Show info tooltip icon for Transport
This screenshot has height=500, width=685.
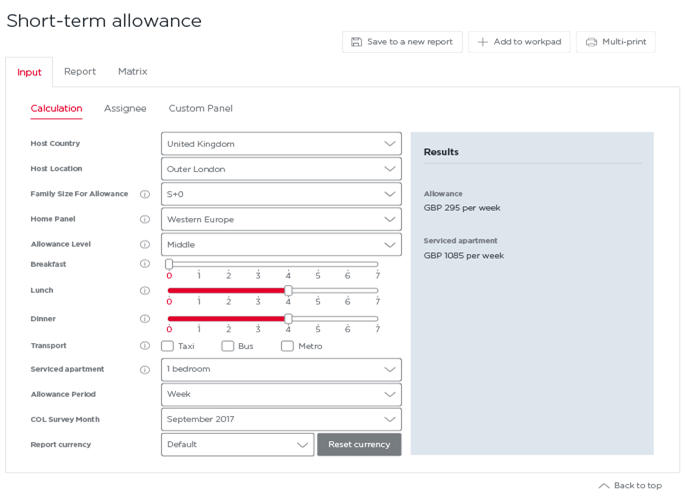point(145,346)
